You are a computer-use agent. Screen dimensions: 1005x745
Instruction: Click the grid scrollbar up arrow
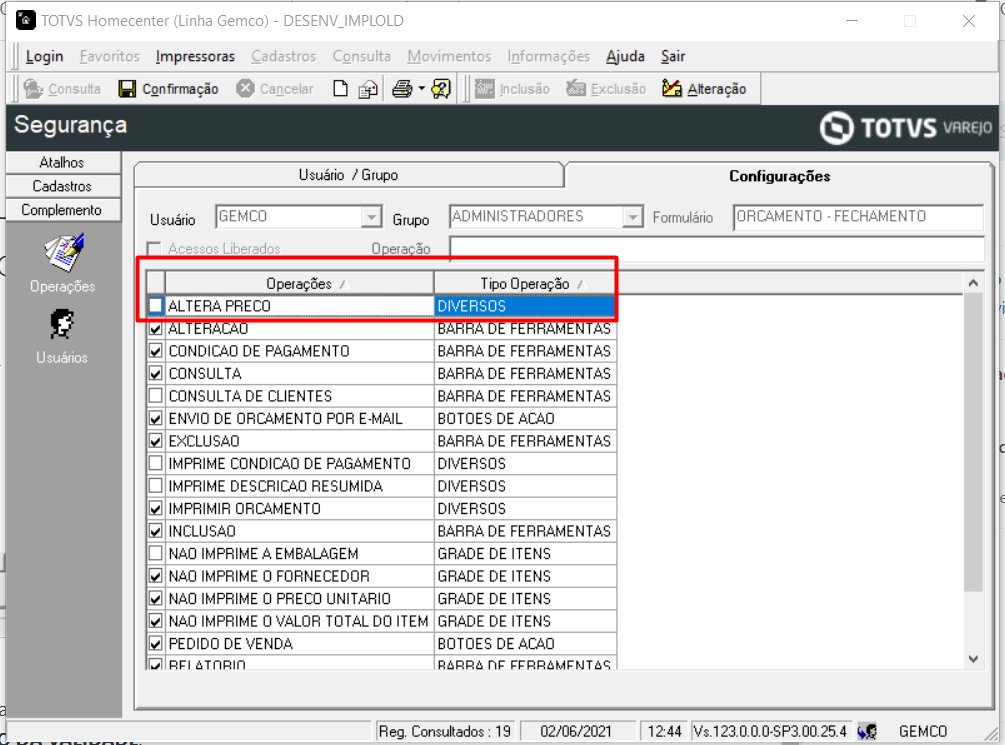pyautogui.click(x=973, y=283)
